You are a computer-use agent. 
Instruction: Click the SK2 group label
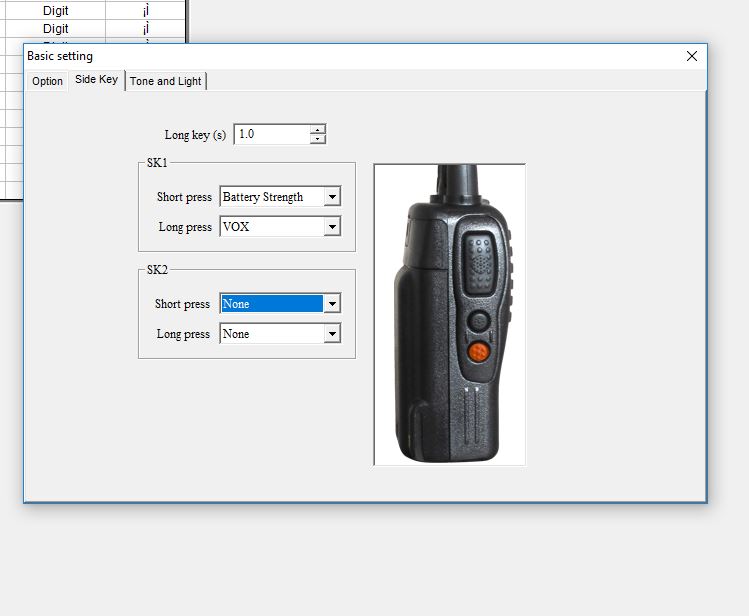click(x=157, y=270)
